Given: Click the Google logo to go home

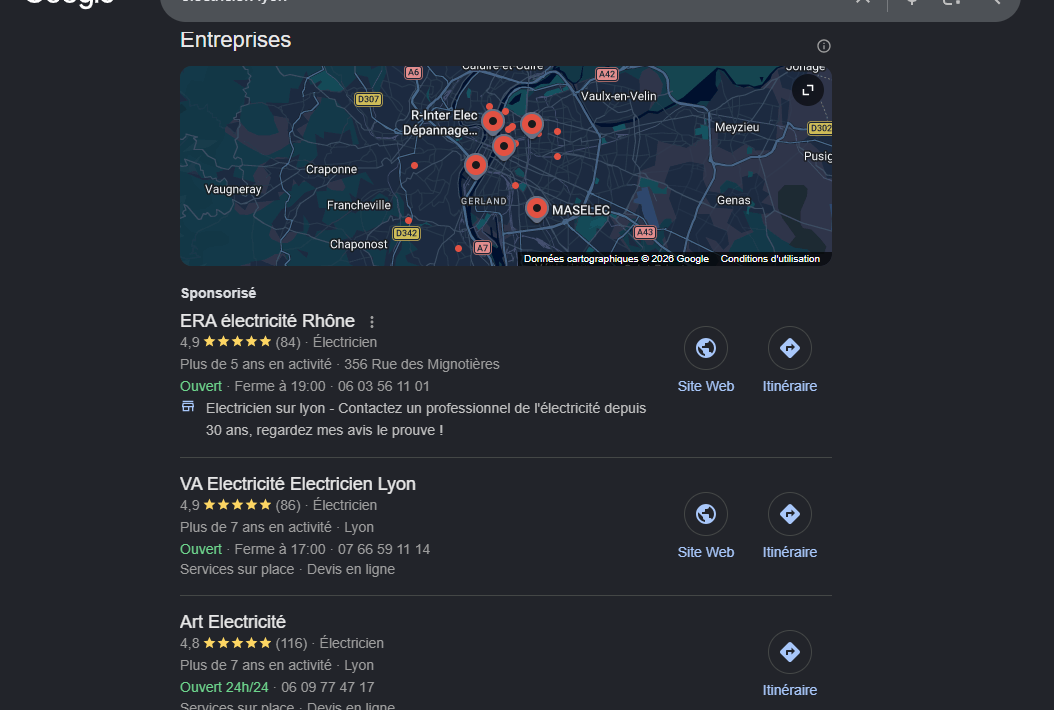Looking at the screenshot, I should click(x=70, y=2).
